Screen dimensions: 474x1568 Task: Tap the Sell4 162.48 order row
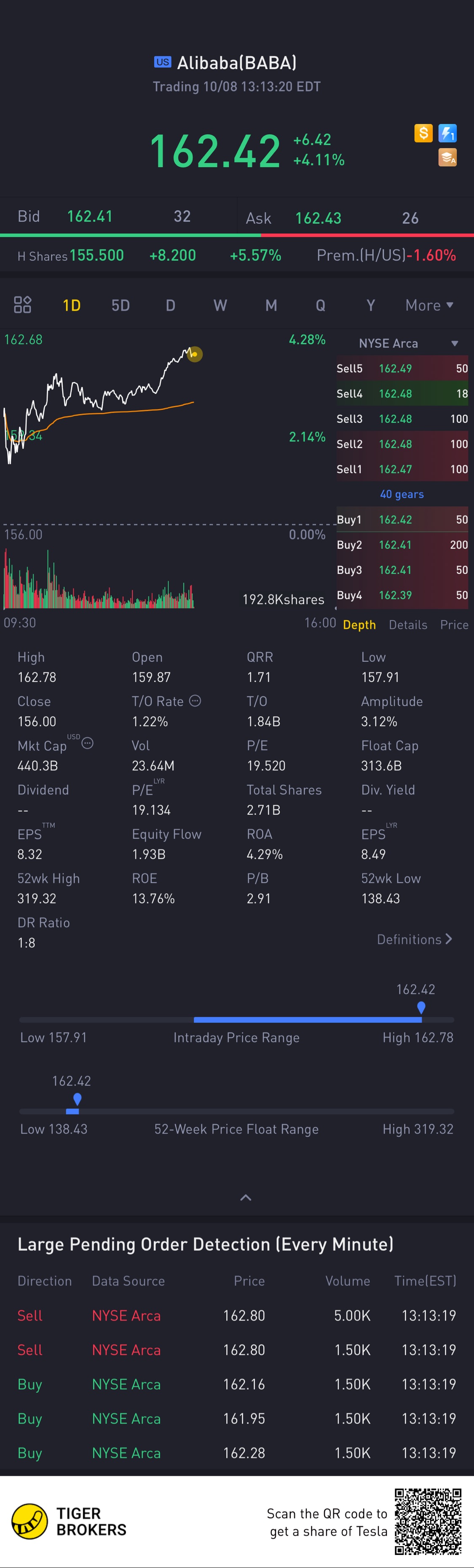[x=402, y=394]
